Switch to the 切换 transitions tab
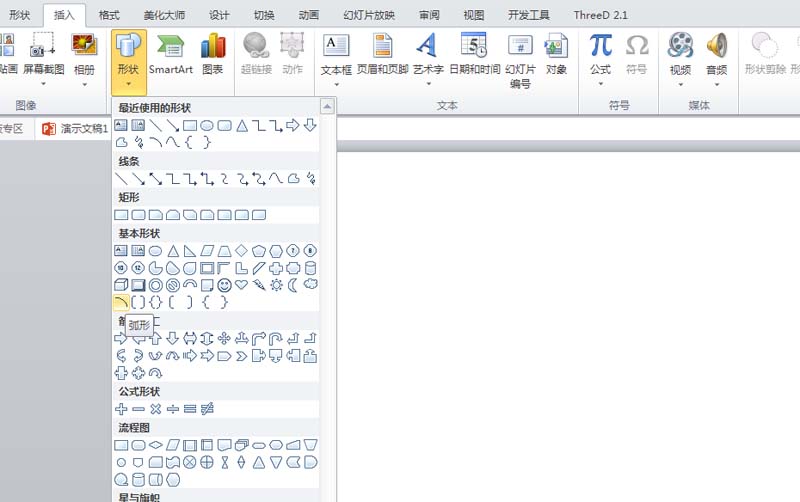Viewport: 800px width, 502px height. (264, 15)
